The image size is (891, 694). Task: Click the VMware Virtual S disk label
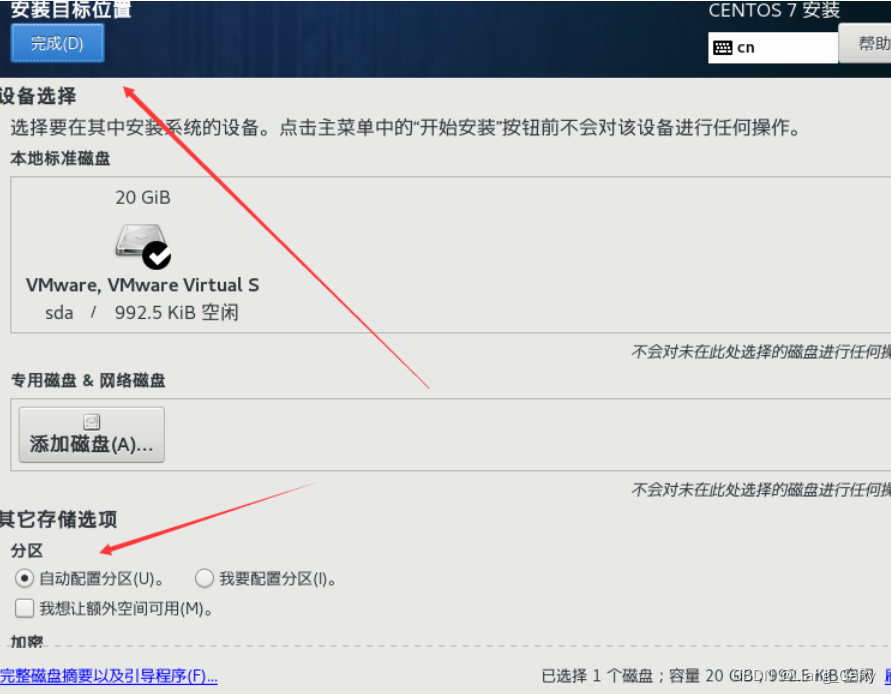click(143, 285)
